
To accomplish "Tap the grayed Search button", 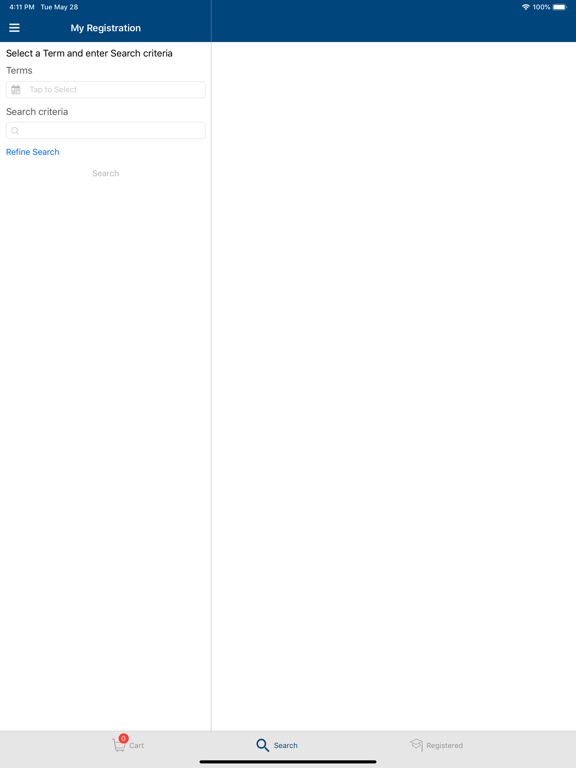I will 106,173.
